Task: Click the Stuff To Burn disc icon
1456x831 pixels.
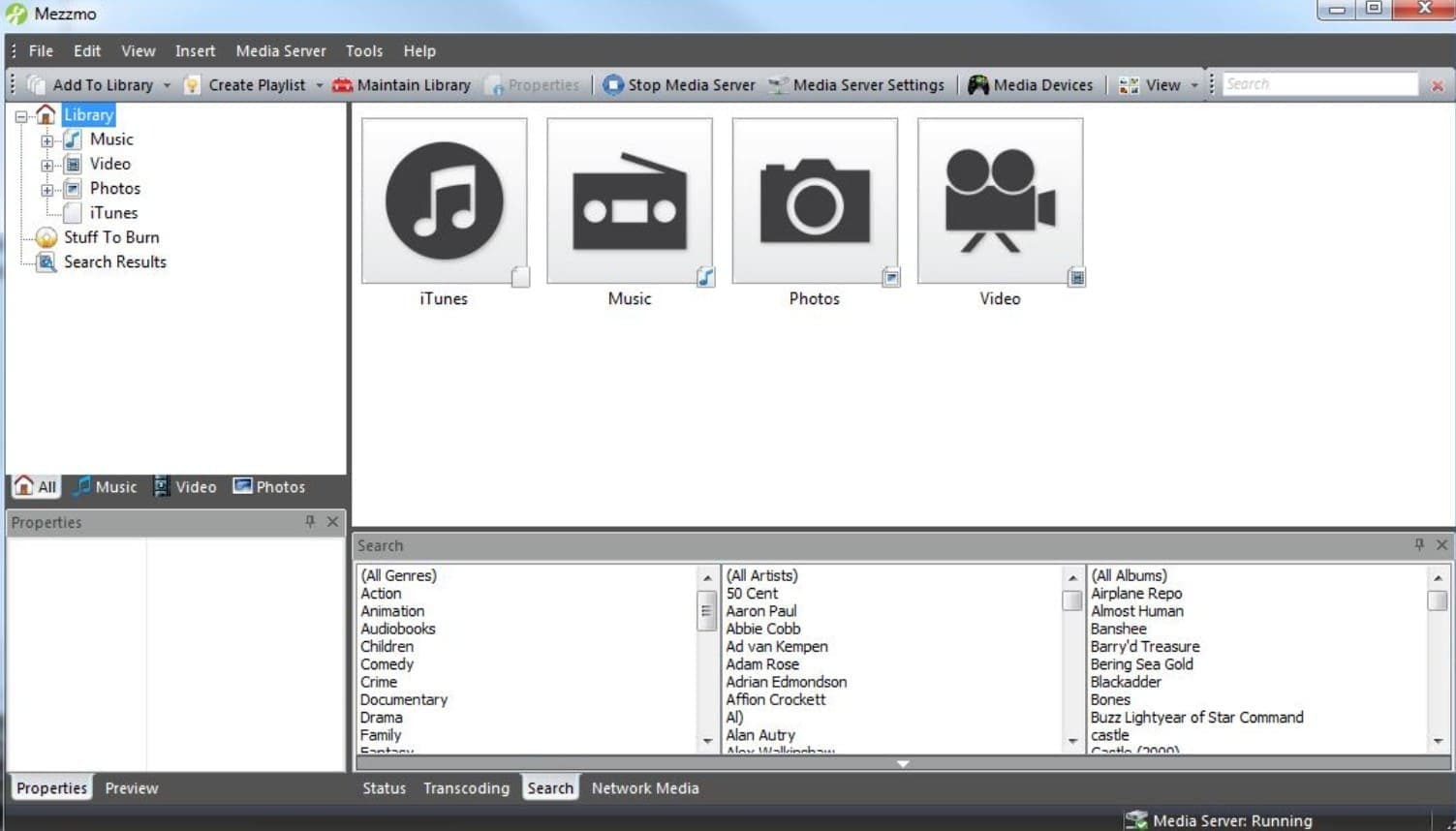Action: 46,237
